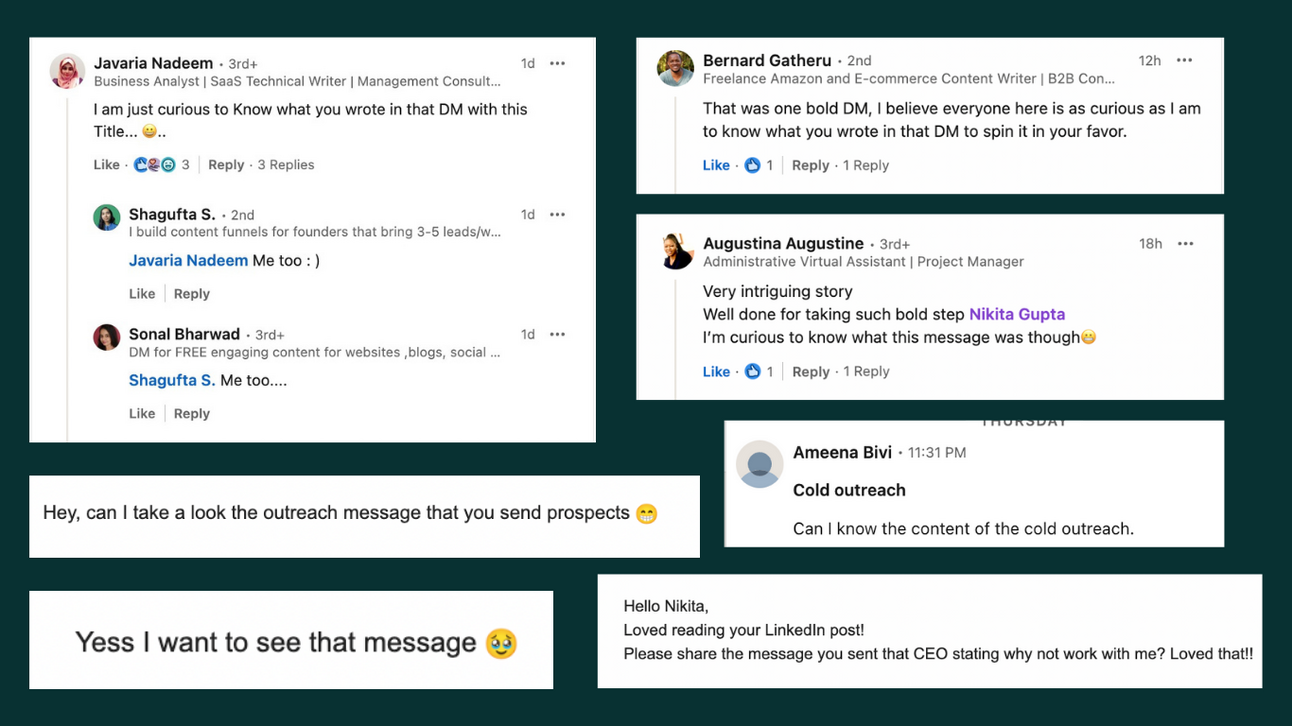Click Shagufta S.'s profile photo
The width and height of the screenshot is (1292, 726).
[x=106, y=217]
